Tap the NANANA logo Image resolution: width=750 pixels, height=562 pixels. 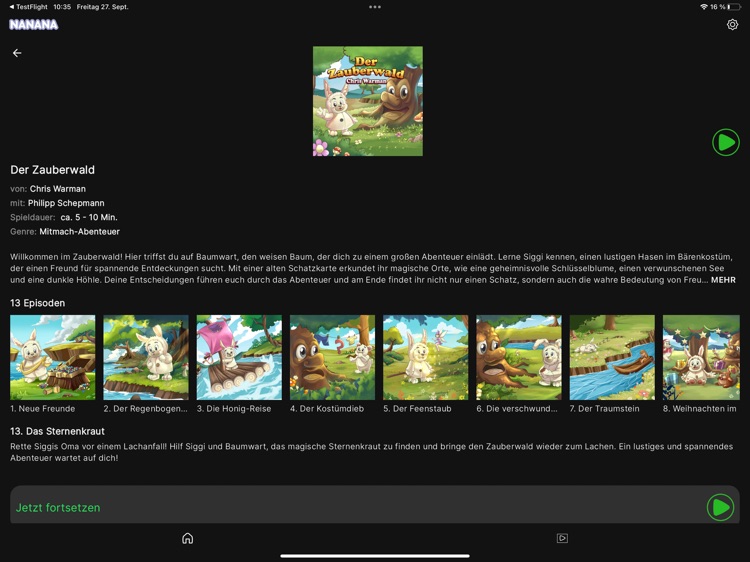33,25
